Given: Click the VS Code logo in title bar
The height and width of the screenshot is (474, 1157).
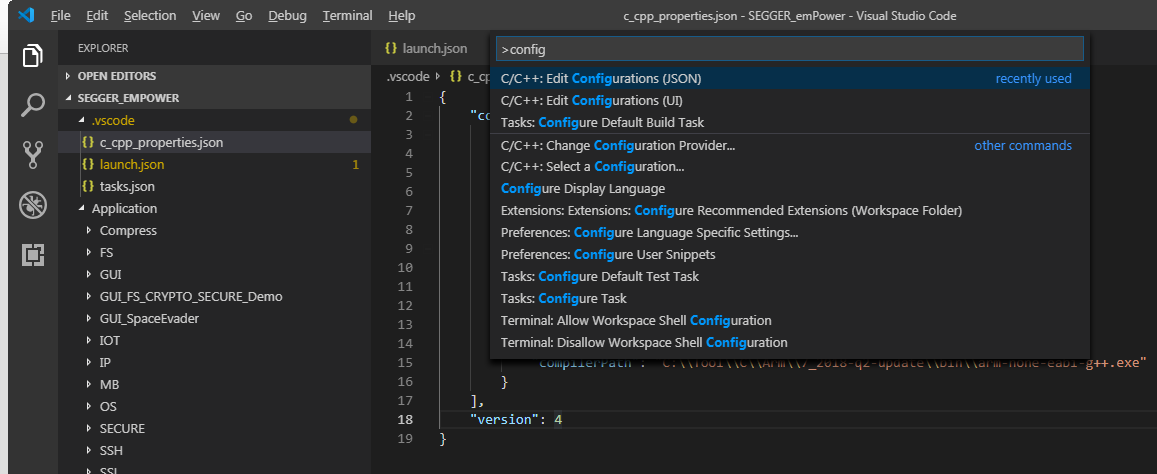Looking at the screenshot, I should coord(27,16).
